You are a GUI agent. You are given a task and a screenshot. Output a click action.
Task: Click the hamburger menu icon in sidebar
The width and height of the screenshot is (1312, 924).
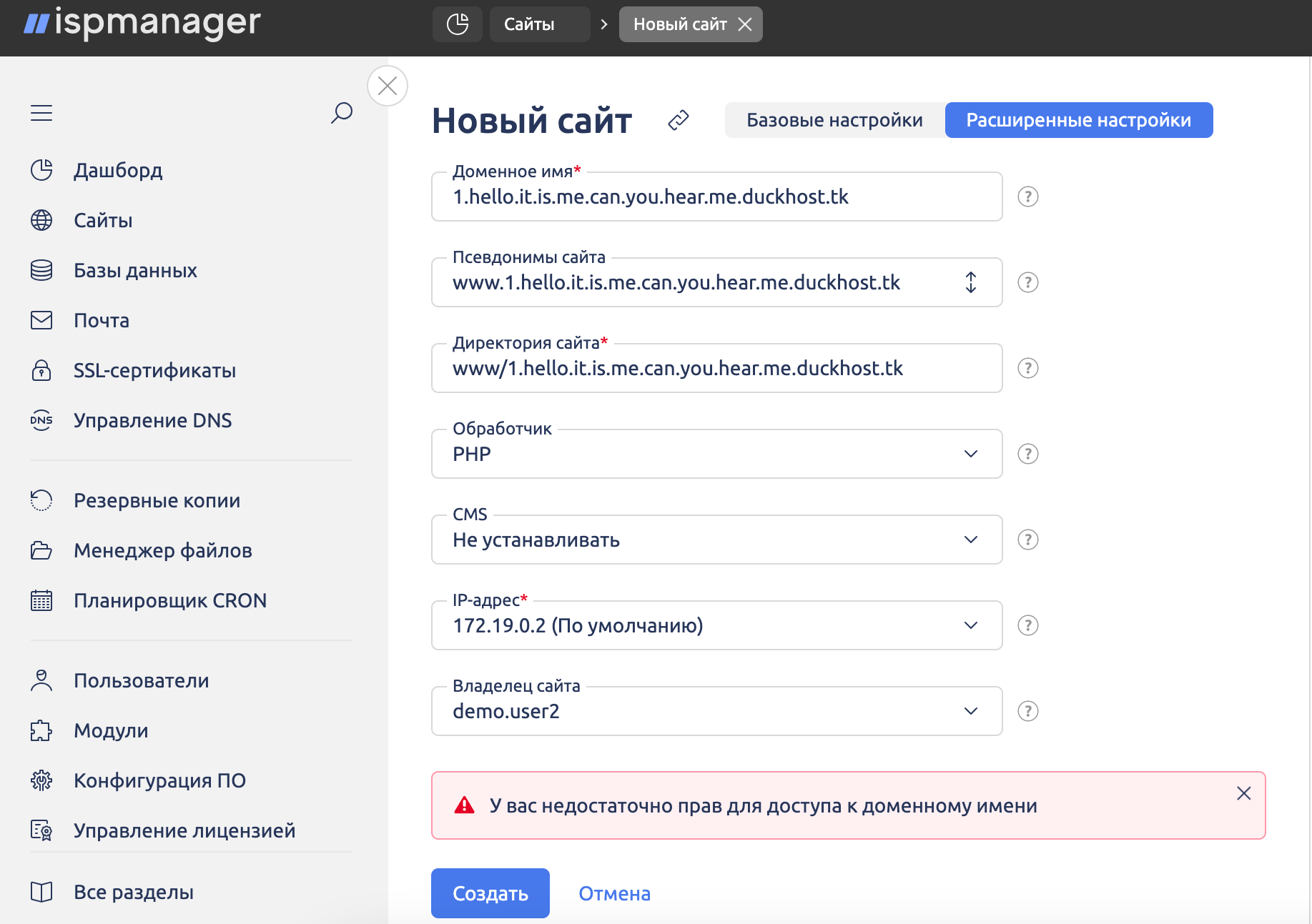point(41,113)
